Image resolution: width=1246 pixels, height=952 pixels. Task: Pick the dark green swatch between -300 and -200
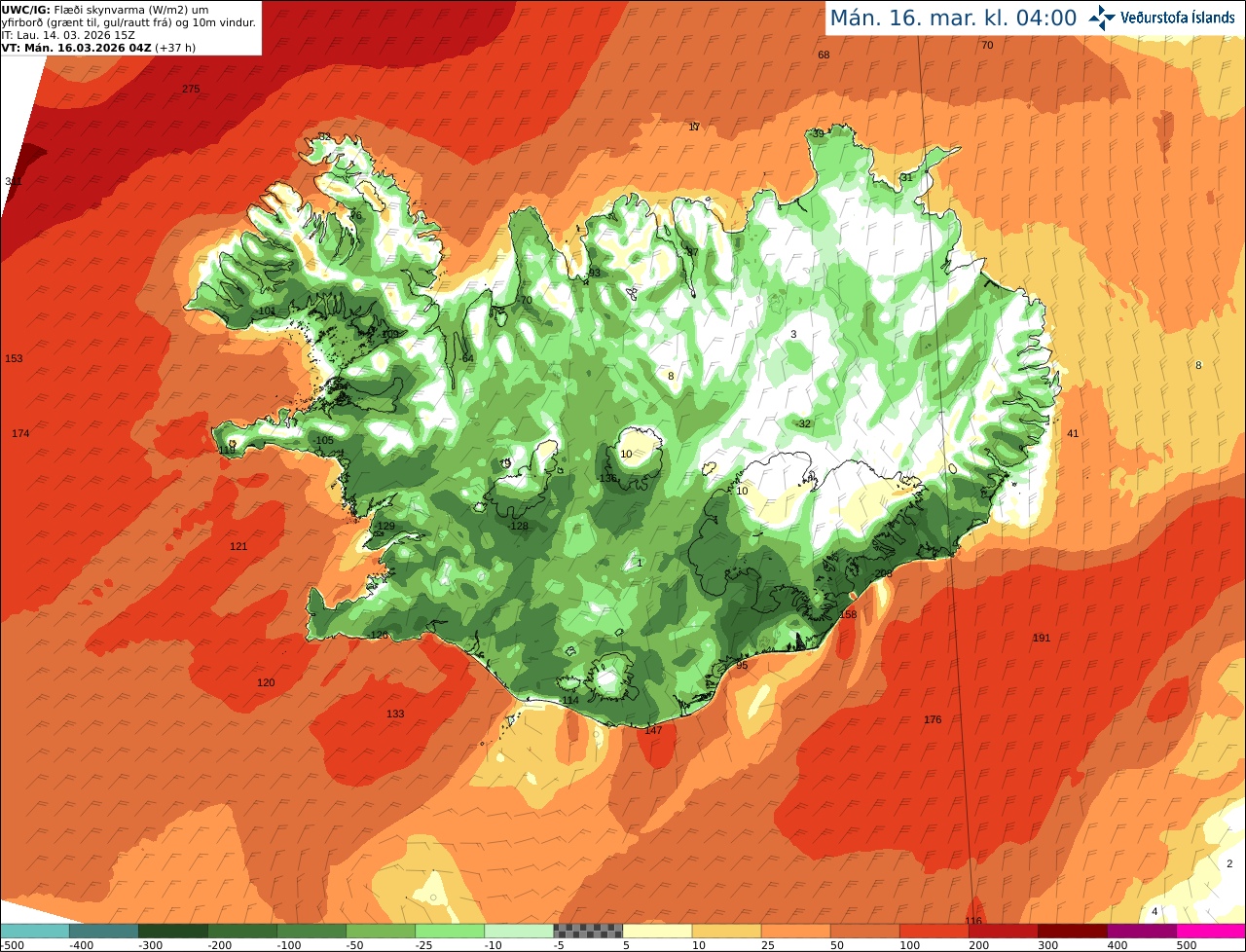point(172,931)
